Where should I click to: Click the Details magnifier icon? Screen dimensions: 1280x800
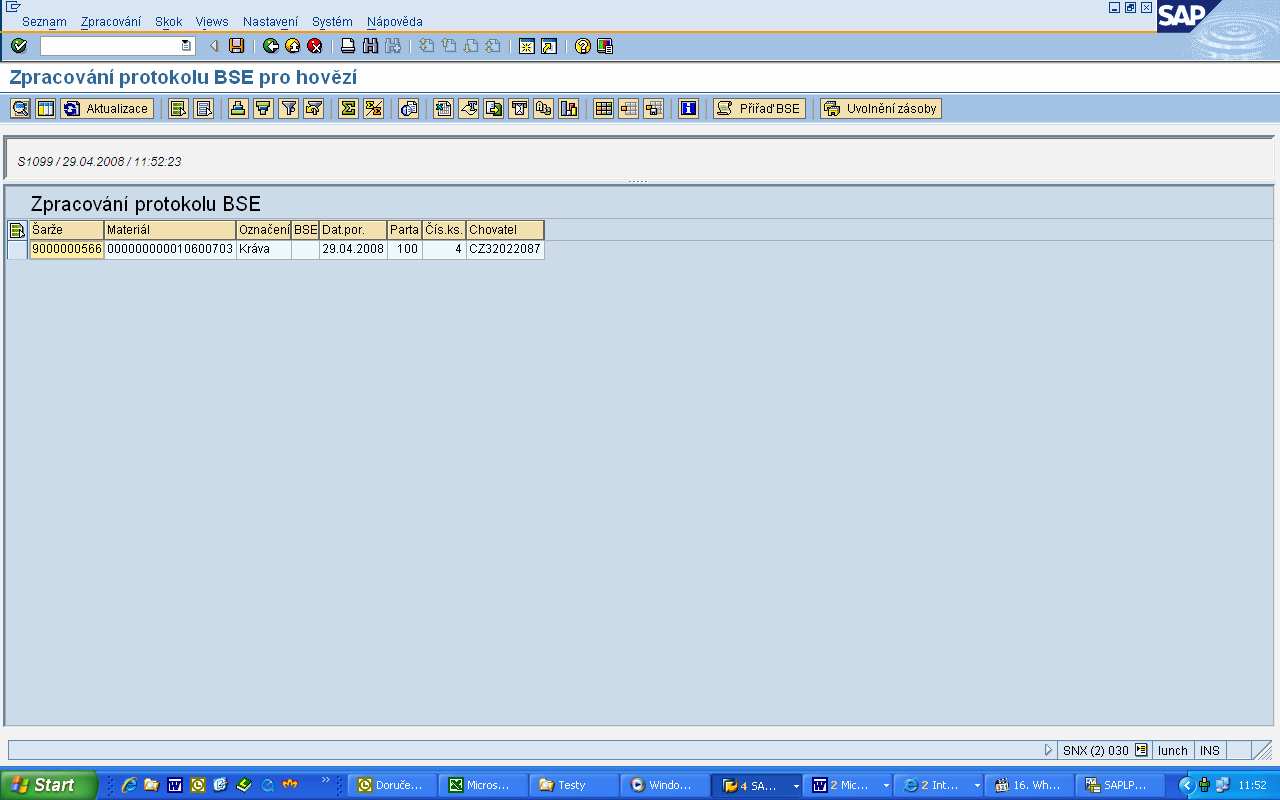pyautogui.click(x=20, y=109)
